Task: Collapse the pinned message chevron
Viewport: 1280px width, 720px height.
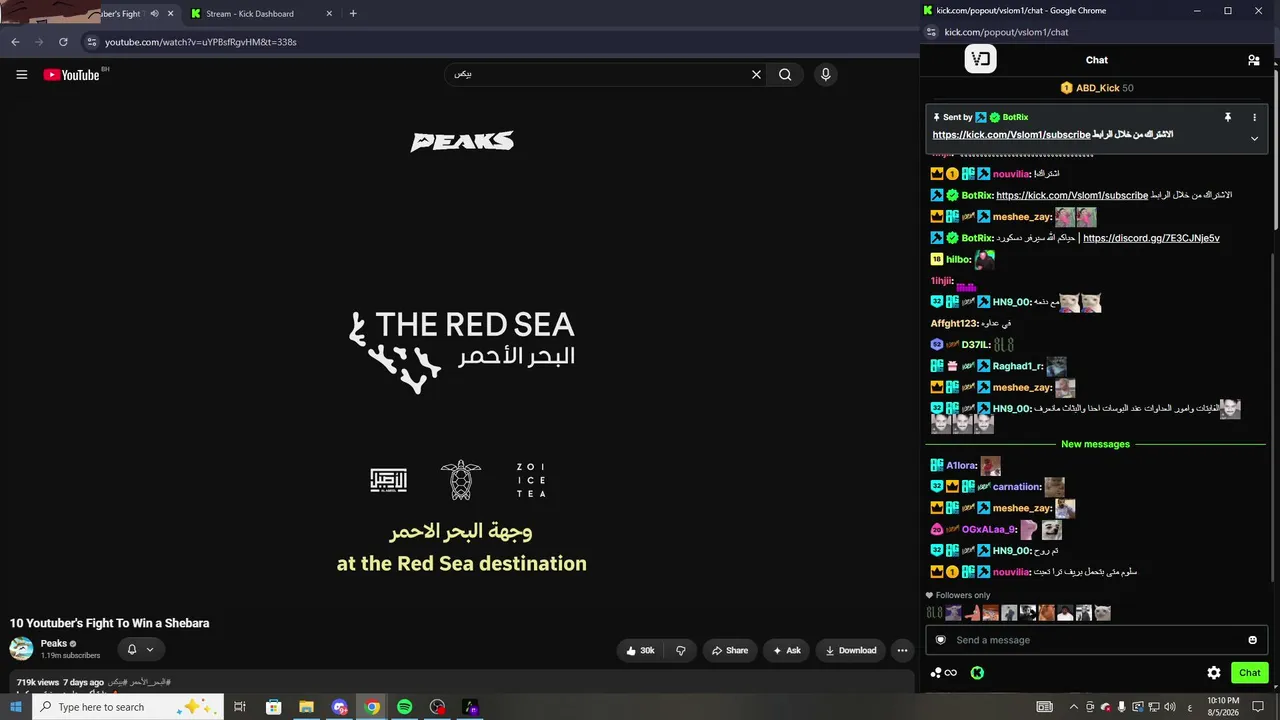Action: point(1254,139)
